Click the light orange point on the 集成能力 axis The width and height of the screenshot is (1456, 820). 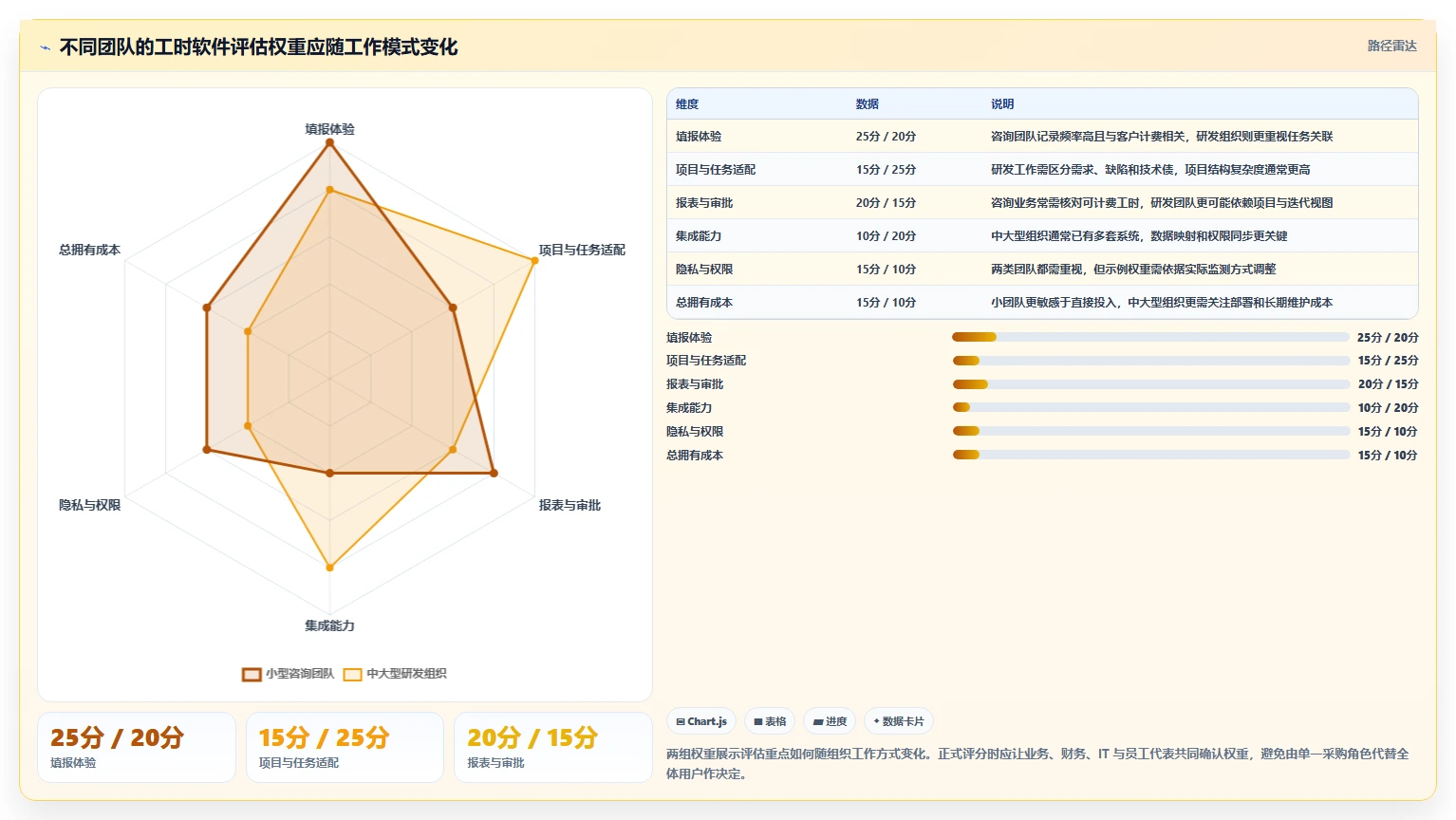329,568
